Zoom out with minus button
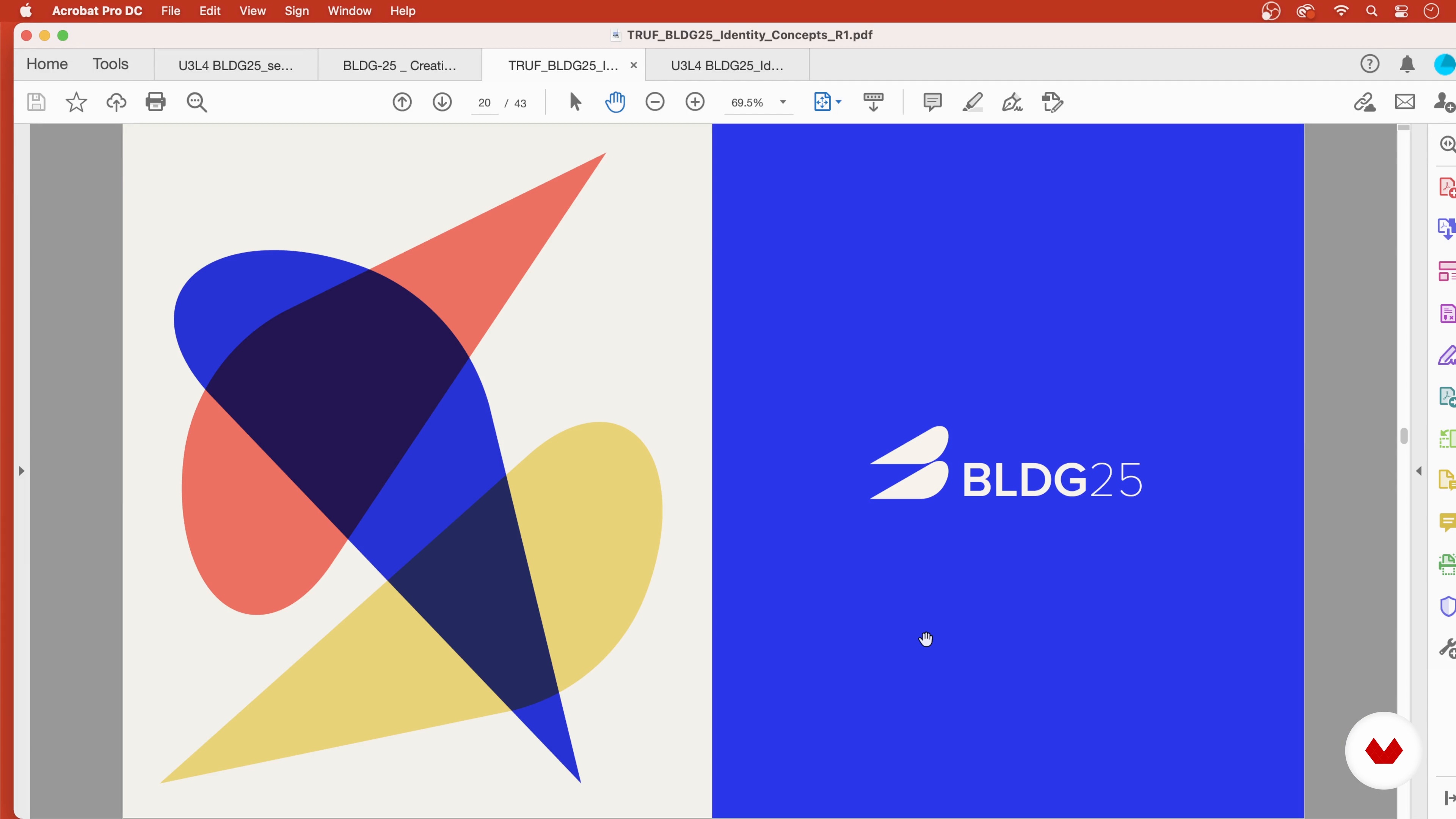The width and height of the screenshot is (1456, 819). tap(655, 102)
